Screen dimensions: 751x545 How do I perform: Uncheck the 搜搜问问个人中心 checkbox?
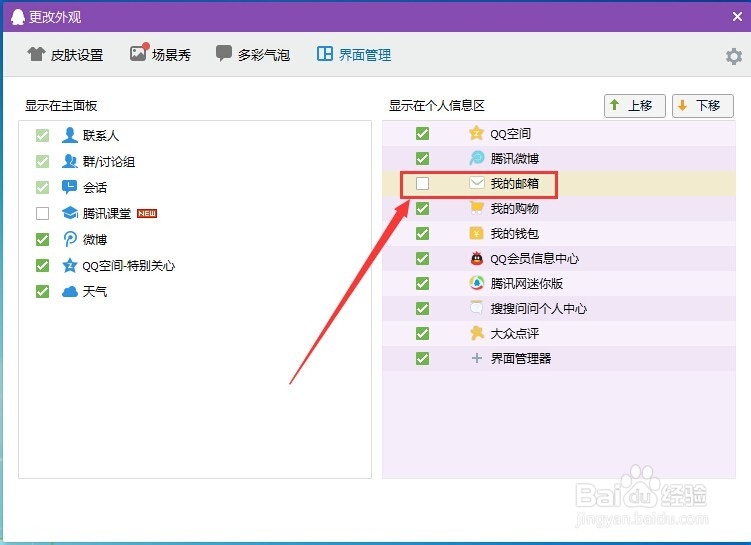pyautogui.click(x=422, y=308)
